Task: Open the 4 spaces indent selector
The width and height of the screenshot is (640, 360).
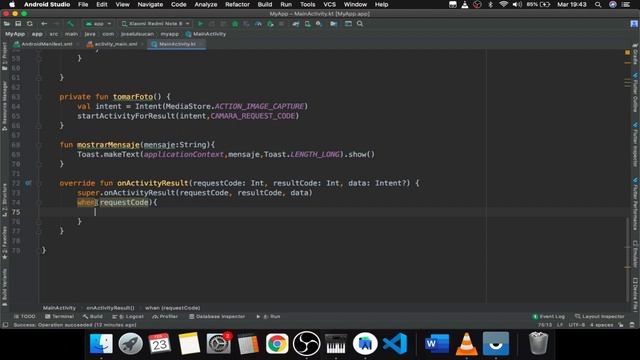Action: coord(602,325)
